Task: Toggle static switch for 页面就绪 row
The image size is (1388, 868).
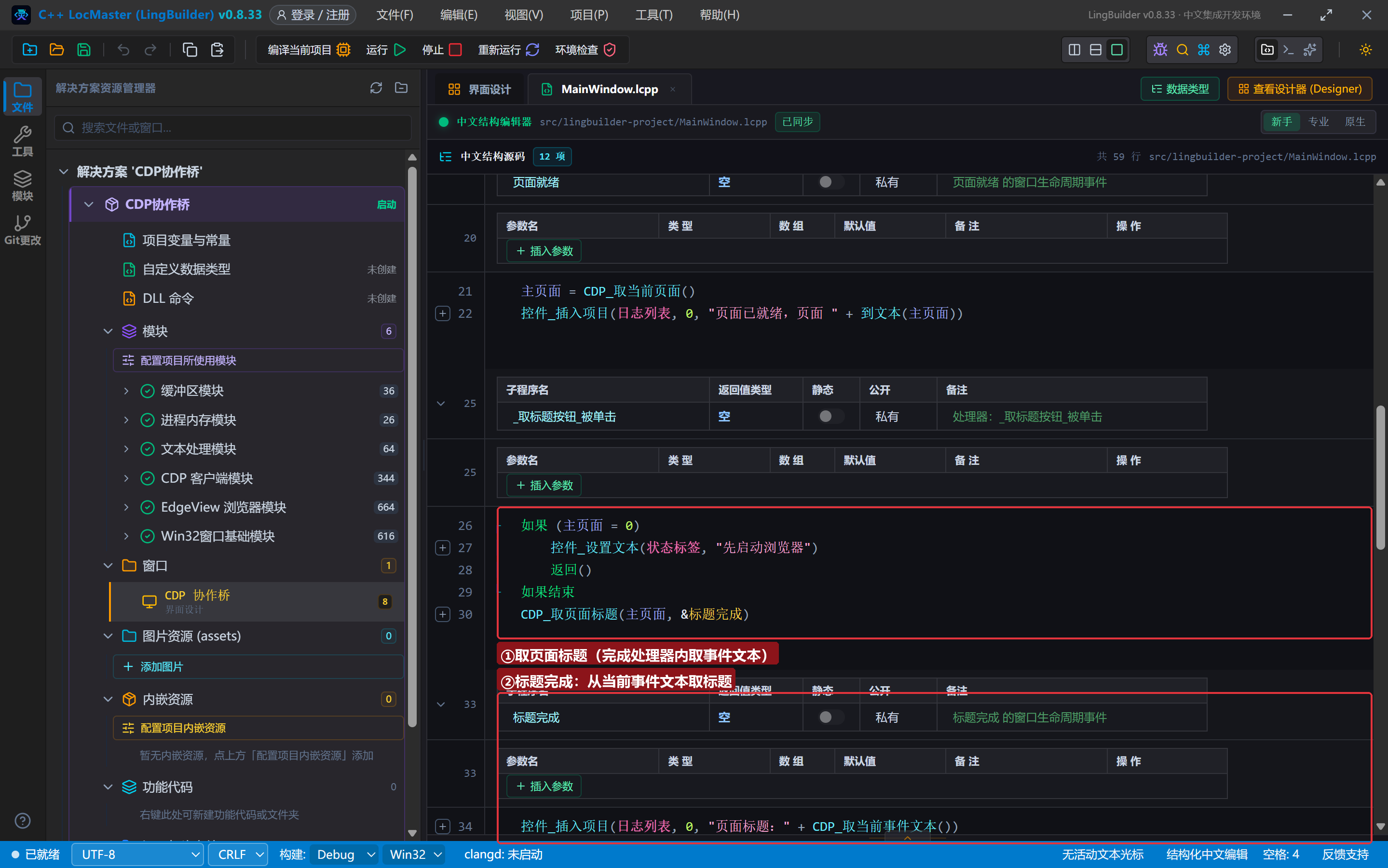Action: (x=830, y=182)
